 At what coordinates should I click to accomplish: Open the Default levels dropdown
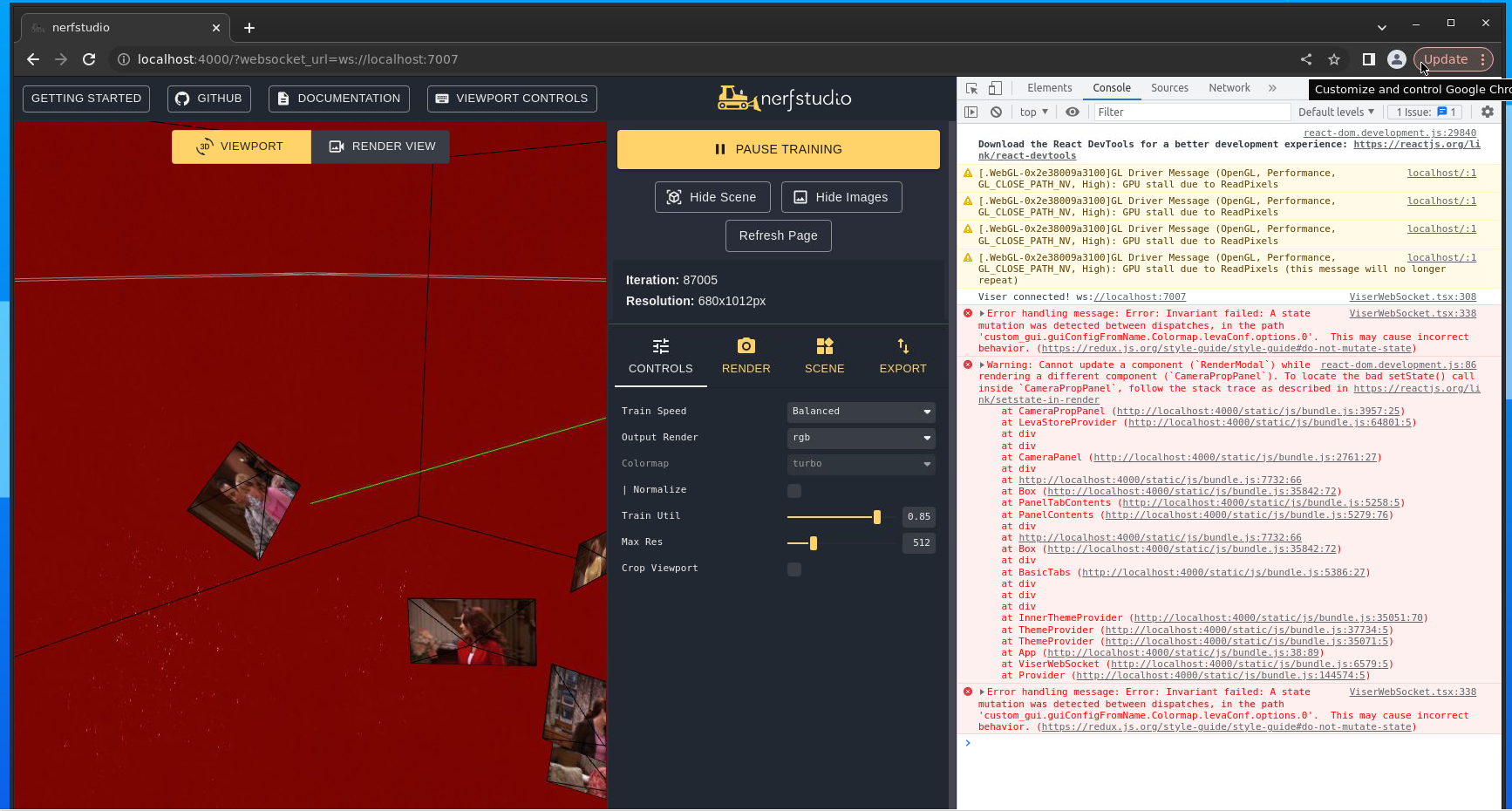tap(1335, 112)
